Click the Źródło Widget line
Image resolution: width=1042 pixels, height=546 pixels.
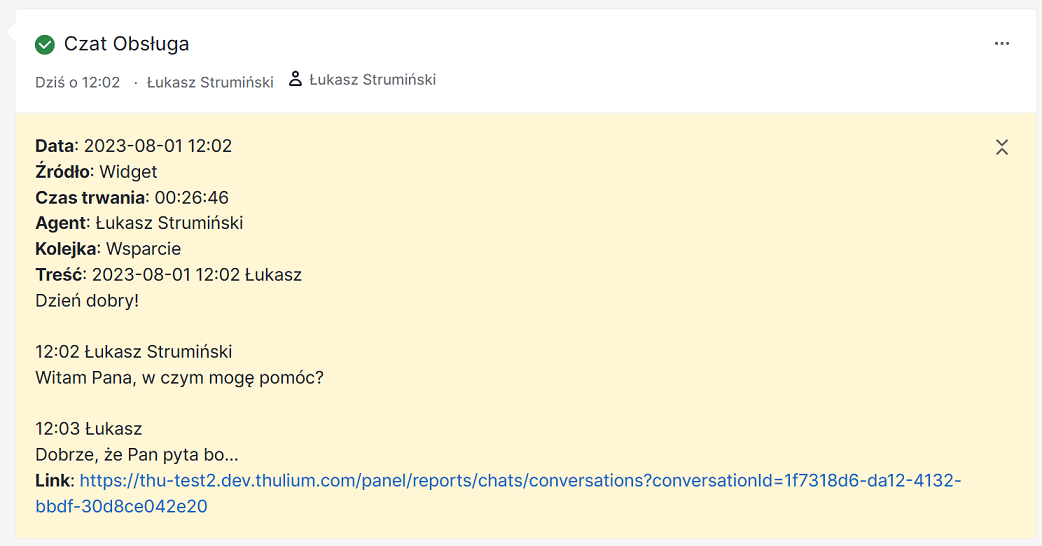pyautogui.click(x=96, y=171)
